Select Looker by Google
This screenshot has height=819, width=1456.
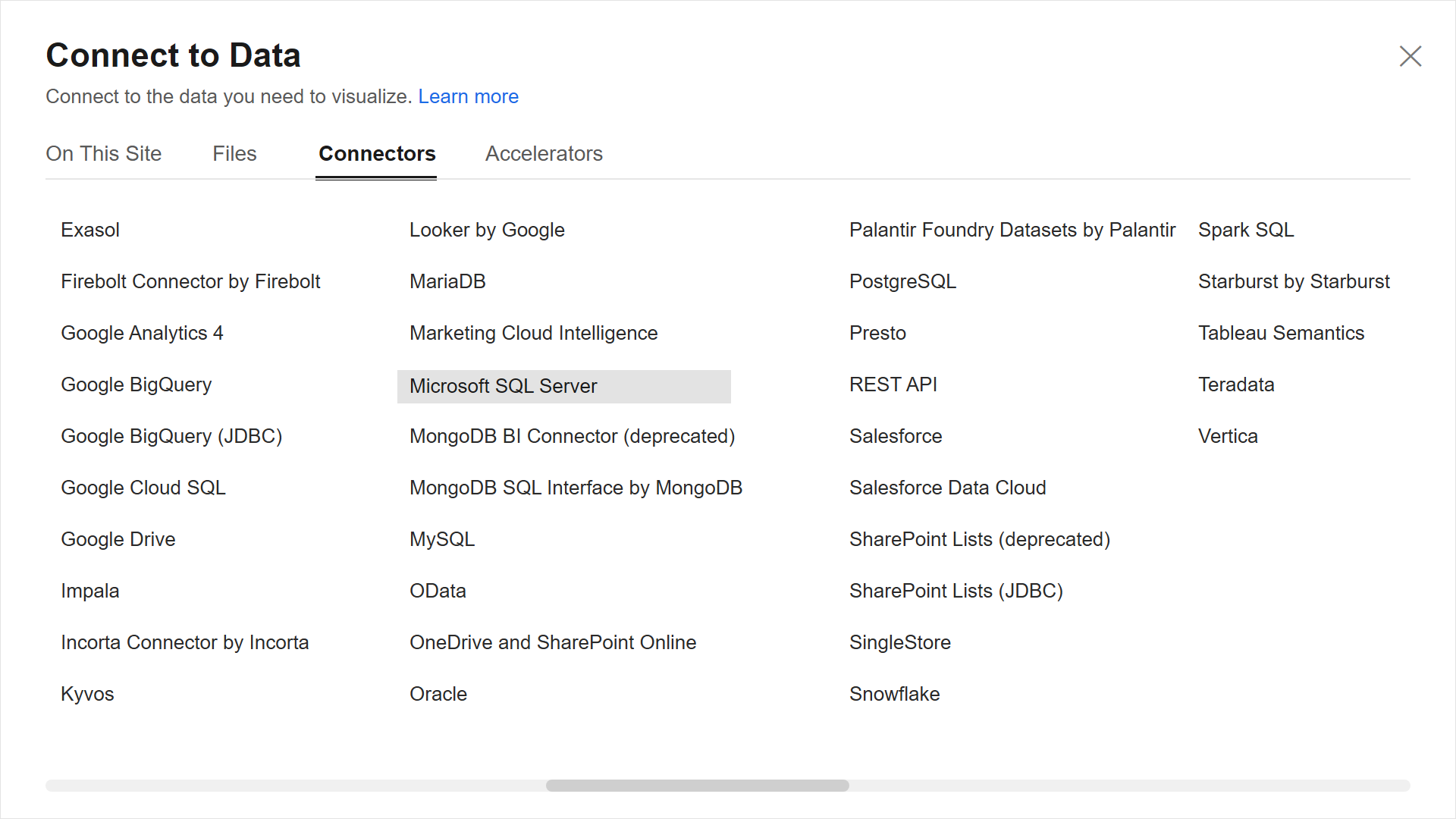point(487,230)
